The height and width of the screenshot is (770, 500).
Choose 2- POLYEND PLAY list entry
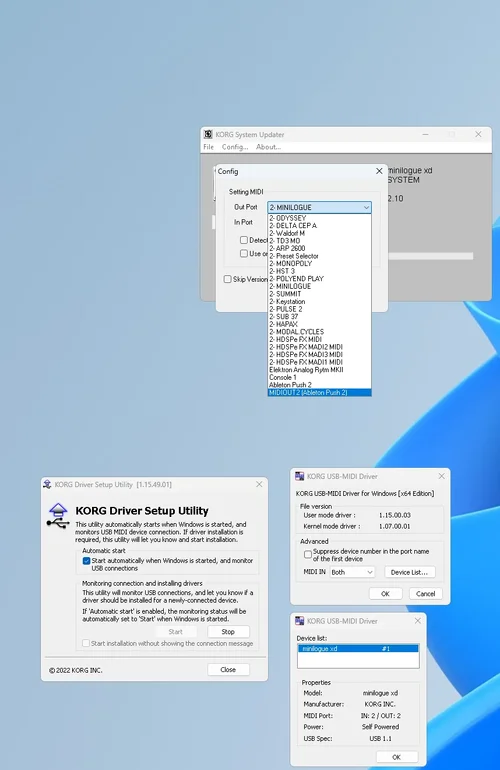pyautogui.click(x=319, y=278)
